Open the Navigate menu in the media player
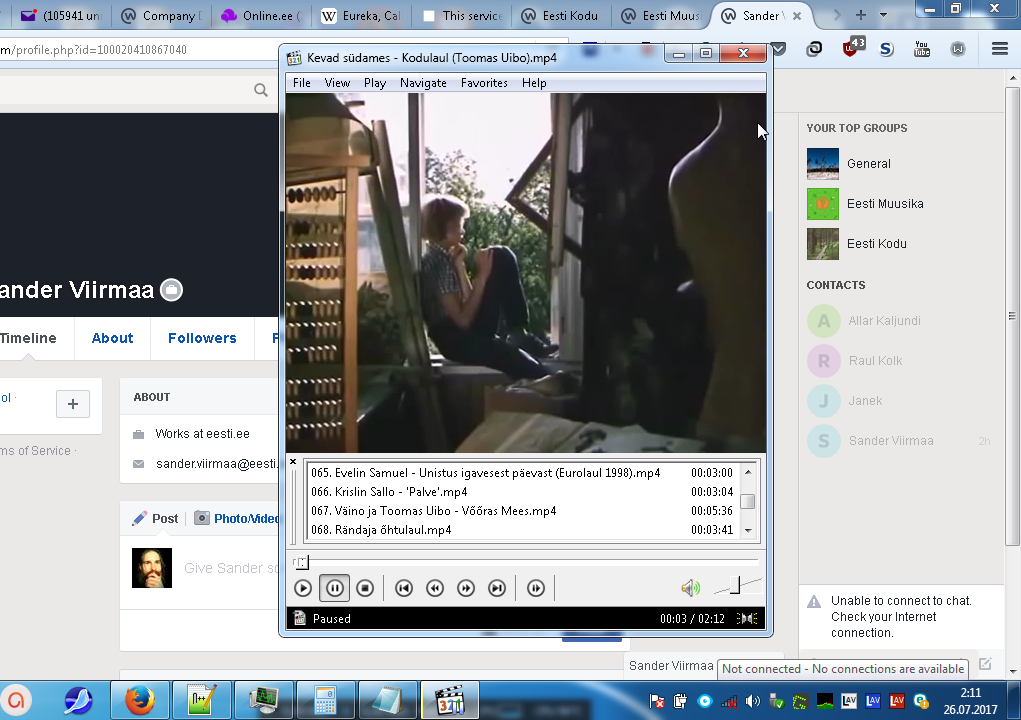1021x720 pixels. 423,83
